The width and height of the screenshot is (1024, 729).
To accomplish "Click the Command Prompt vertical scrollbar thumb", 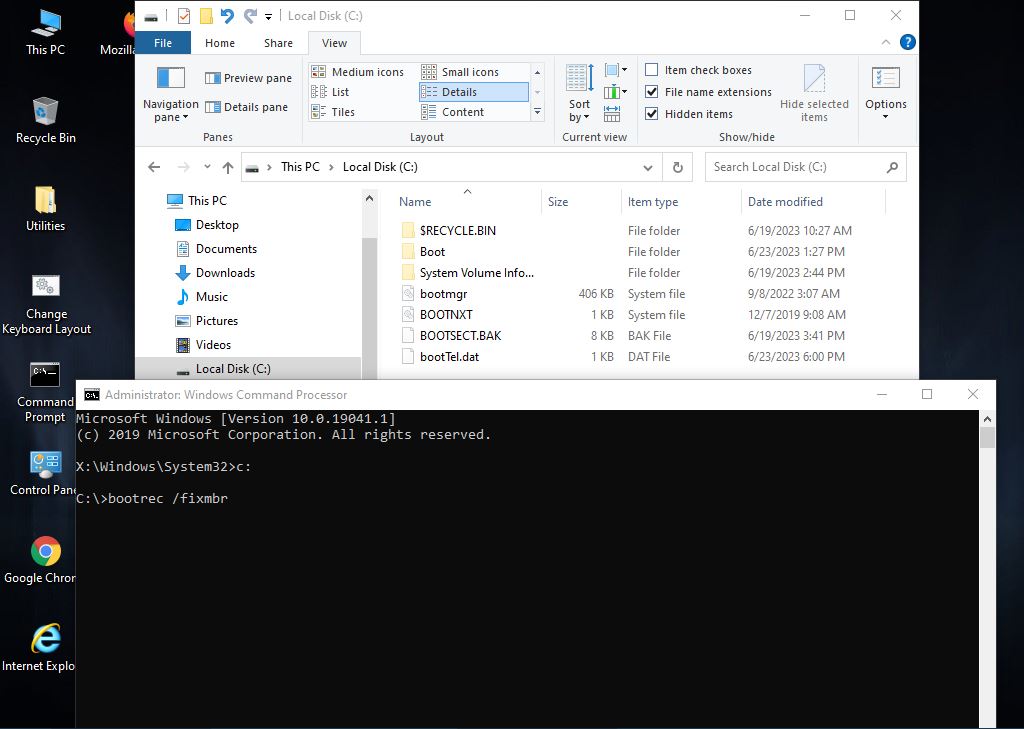I will (987, 438).
